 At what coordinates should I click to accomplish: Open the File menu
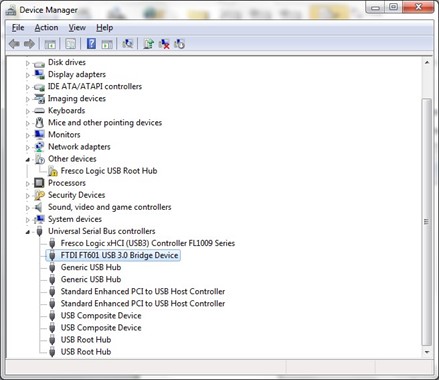click(x=18, y=28)
